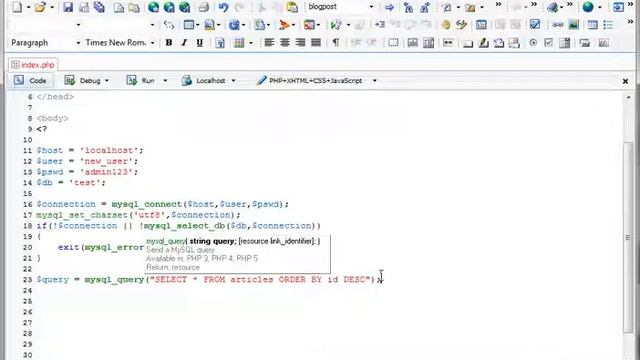Click the globe with checkmark icon
The height and width of the screenshot is (360, 640).
pyautogui.click(x=184, y=7)
